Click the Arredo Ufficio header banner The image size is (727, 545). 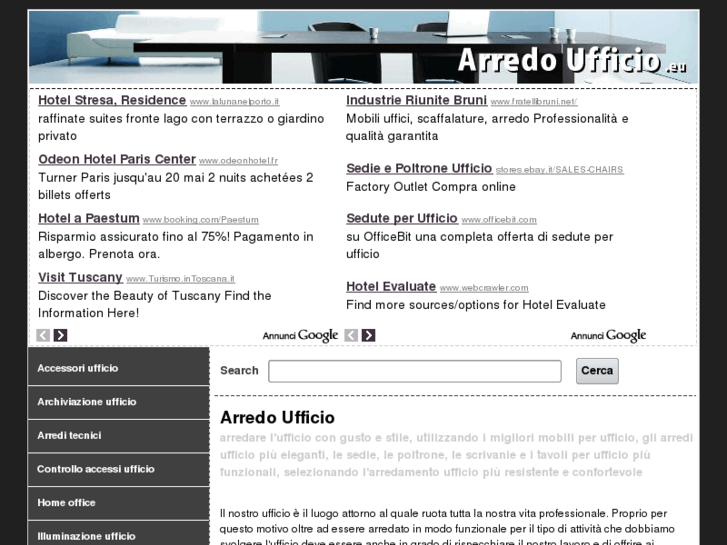click(364, 47)
